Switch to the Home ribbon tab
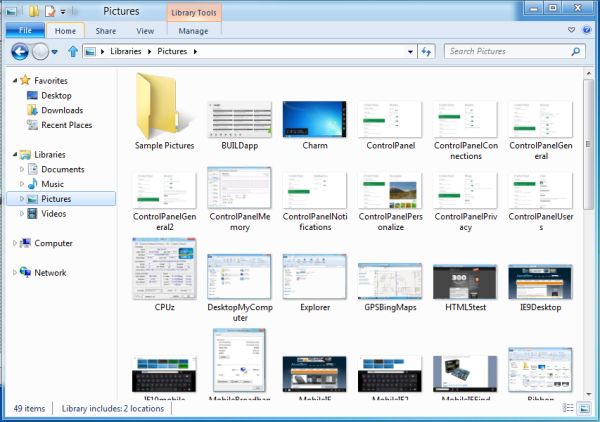Image resolution: width=600 pixels, height=422 pixels. 65,31
